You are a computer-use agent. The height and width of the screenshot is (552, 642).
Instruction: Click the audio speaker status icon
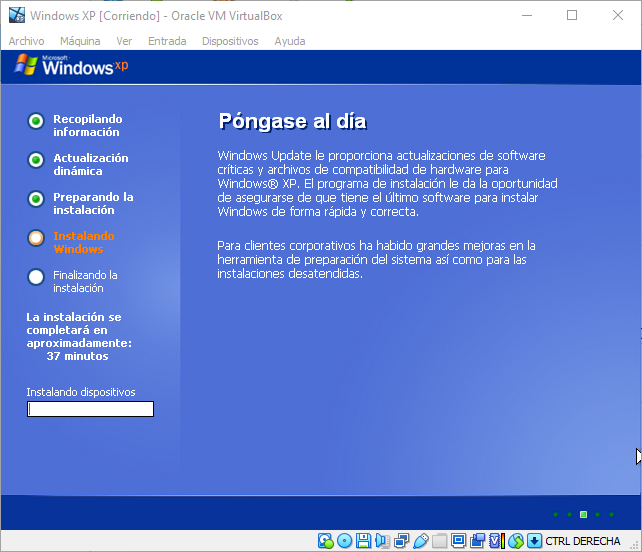pos(382,541)
